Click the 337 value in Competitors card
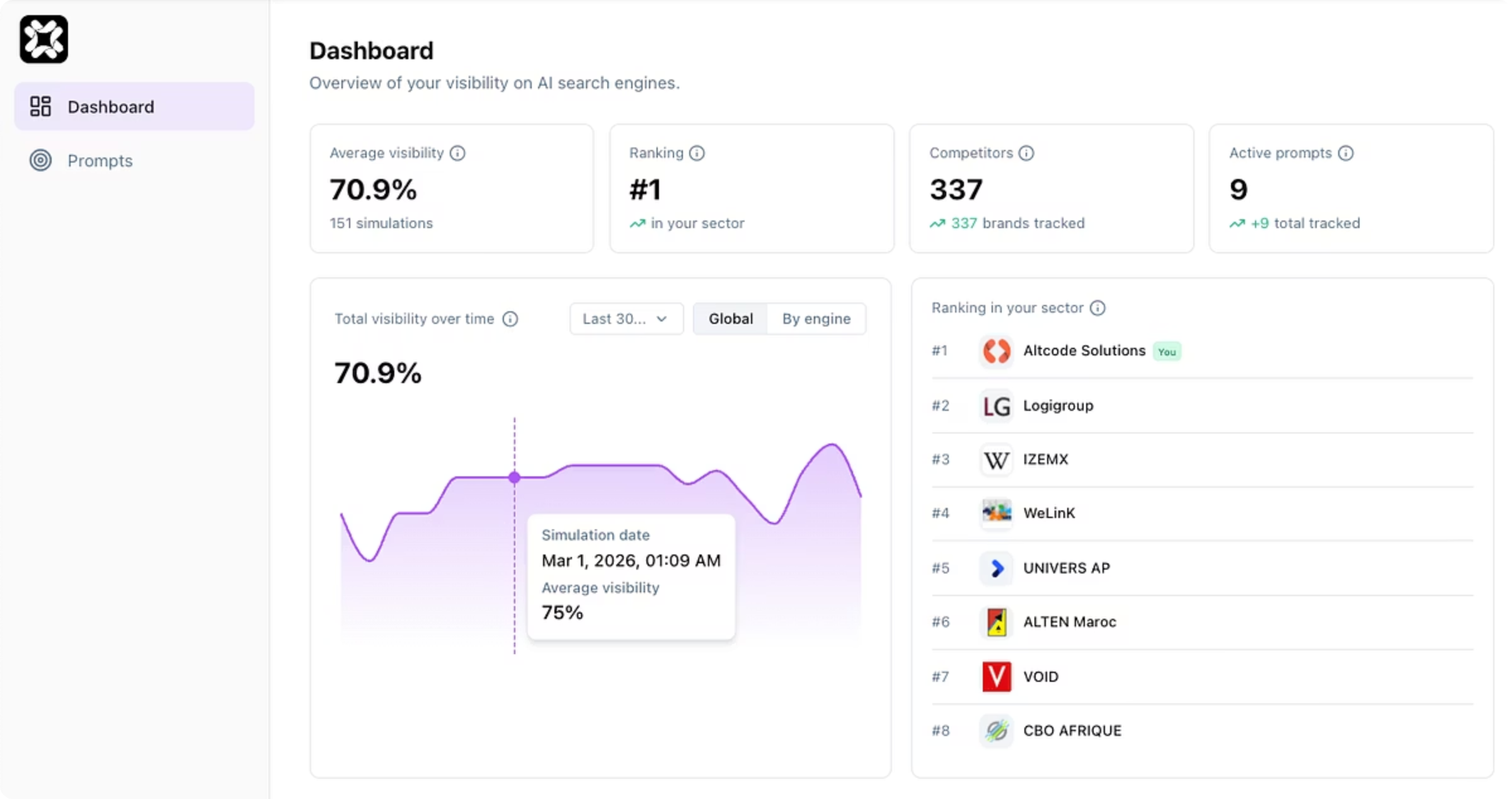Image resolution: width=1512 pixels, height=799 pixels. 956,190
